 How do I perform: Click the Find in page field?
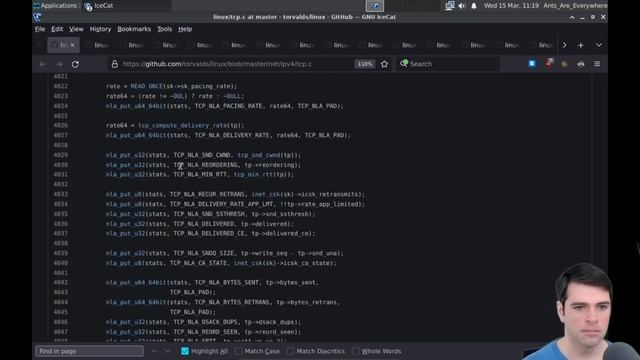coord(89,351)
